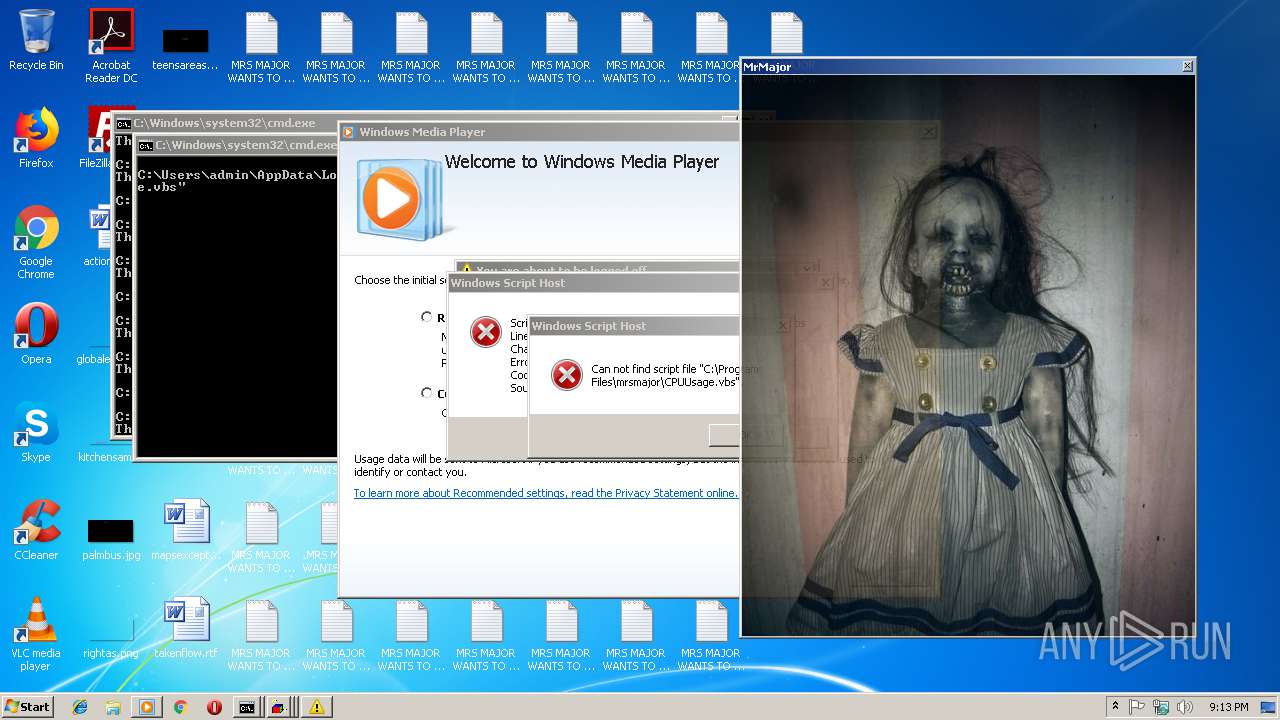Launch Acrobat Reader DC from desktop

pyautogui.click(x=111, y=45)
